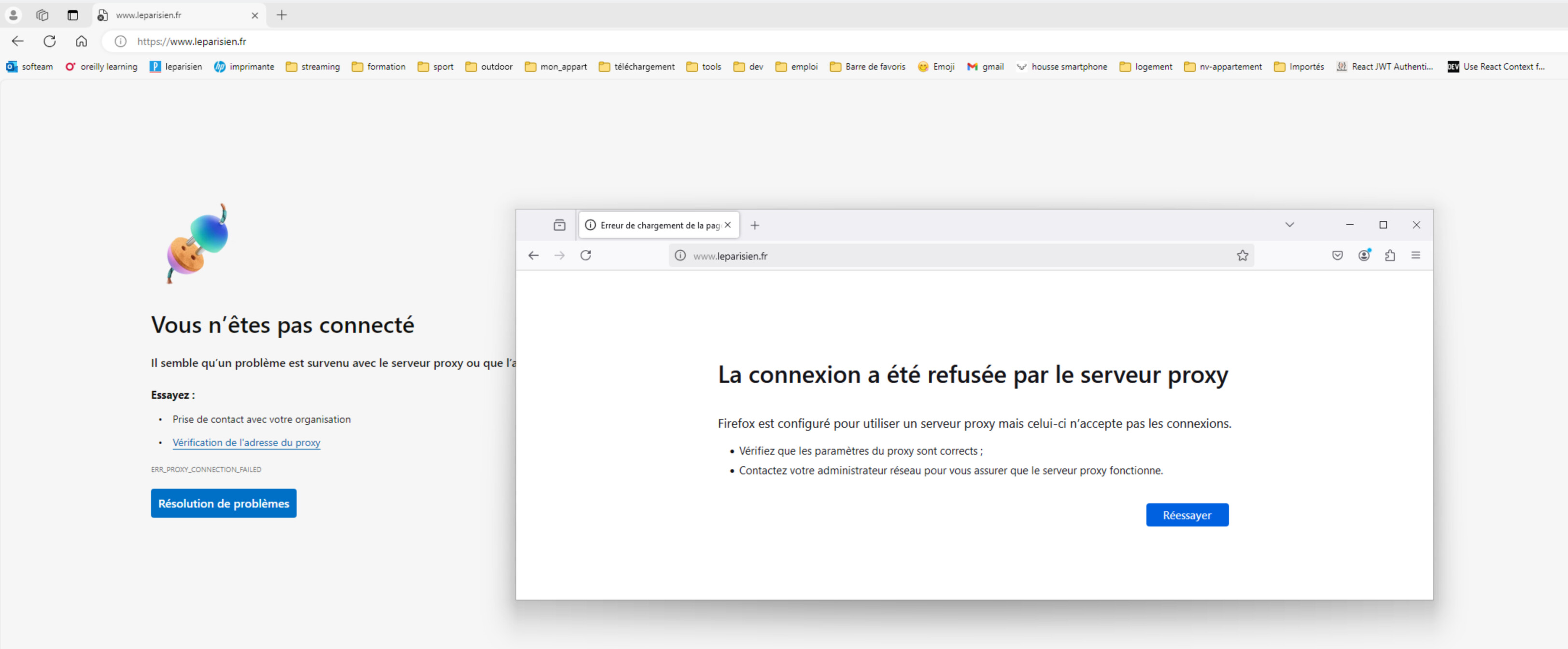Viewport: 1568px width, 649px height.
Task: Open Firefox extensions puzzle icon
Action: coord(1390,256)
